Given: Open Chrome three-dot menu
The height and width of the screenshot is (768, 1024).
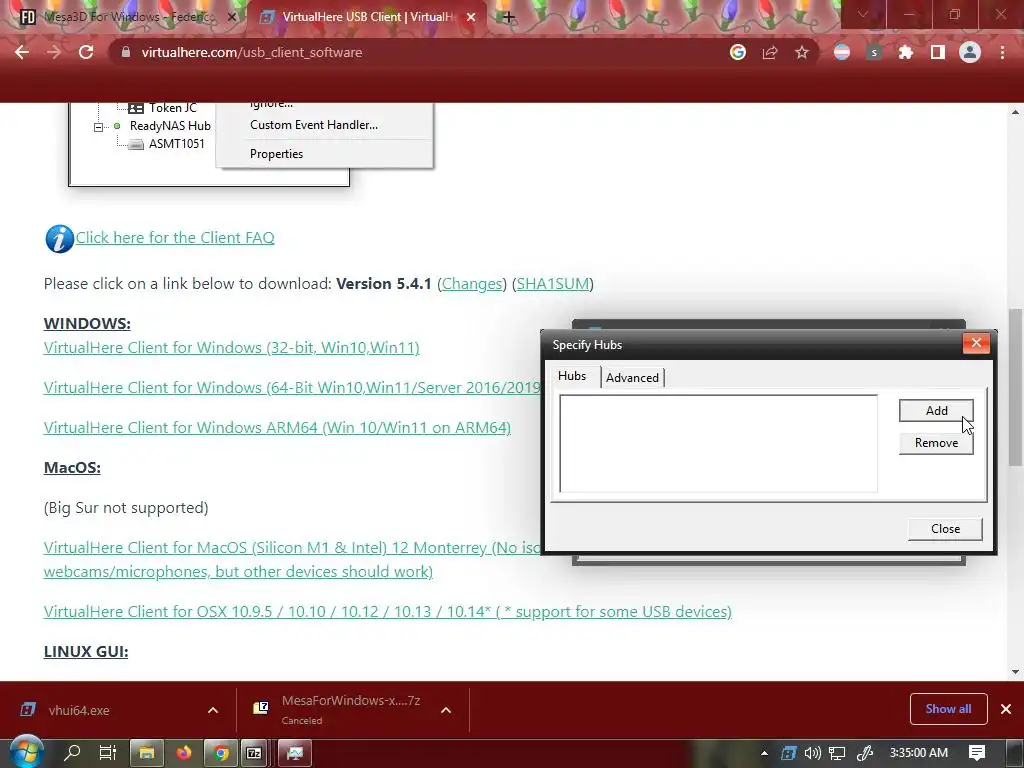Looking at the screenshot, I should pos(1002,52).
